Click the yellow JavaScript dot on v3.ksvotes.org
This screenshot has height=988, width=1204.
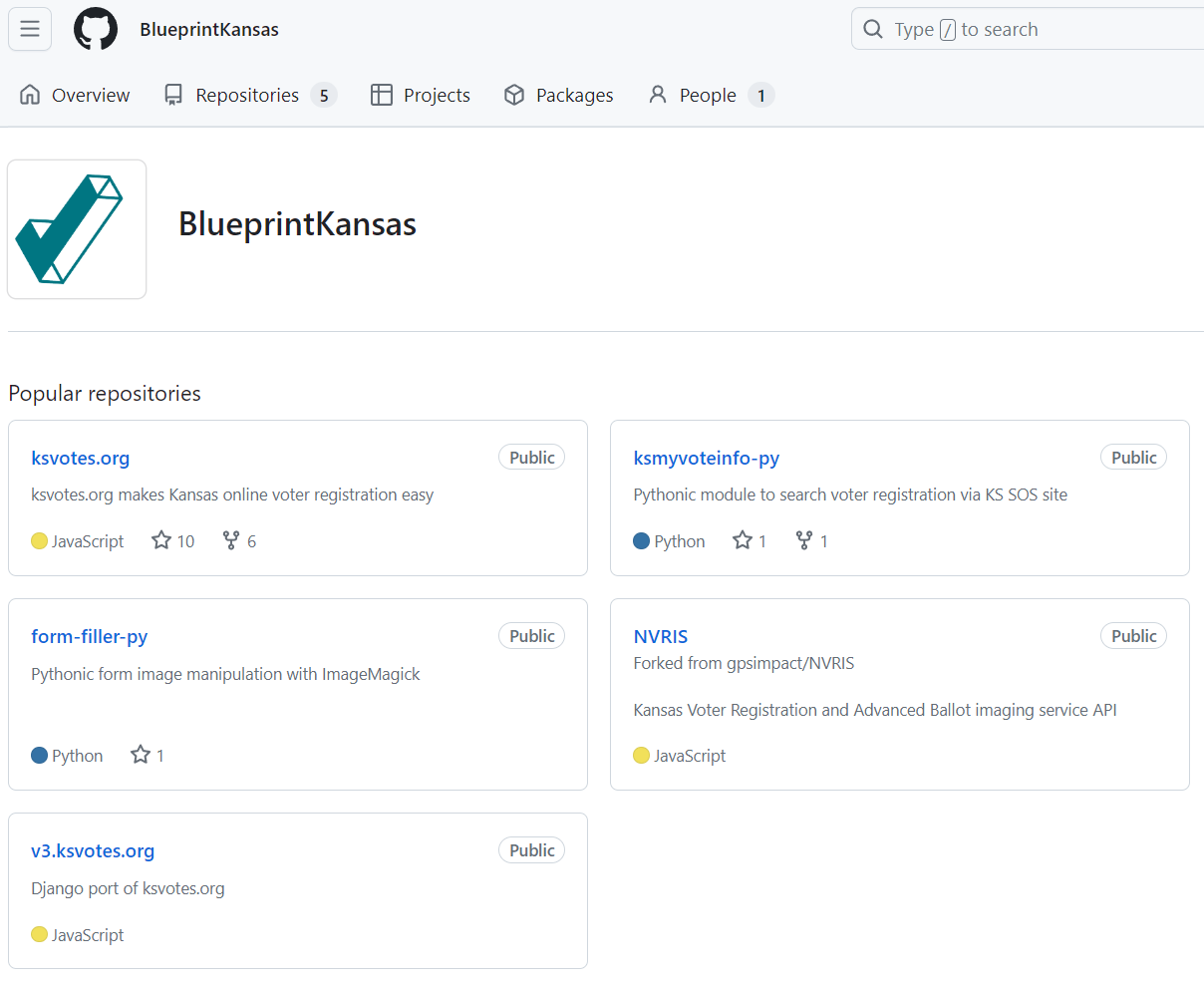pos(40,935)
